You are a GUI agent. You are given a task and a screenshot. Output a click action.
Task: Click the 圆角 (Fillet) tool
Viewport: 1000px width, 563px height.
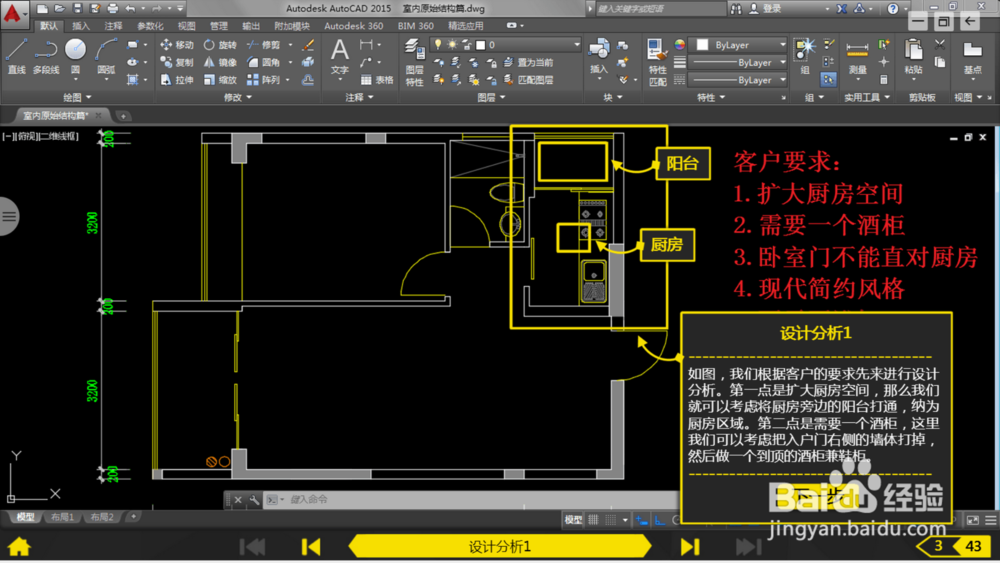click(x=263, y=62)
